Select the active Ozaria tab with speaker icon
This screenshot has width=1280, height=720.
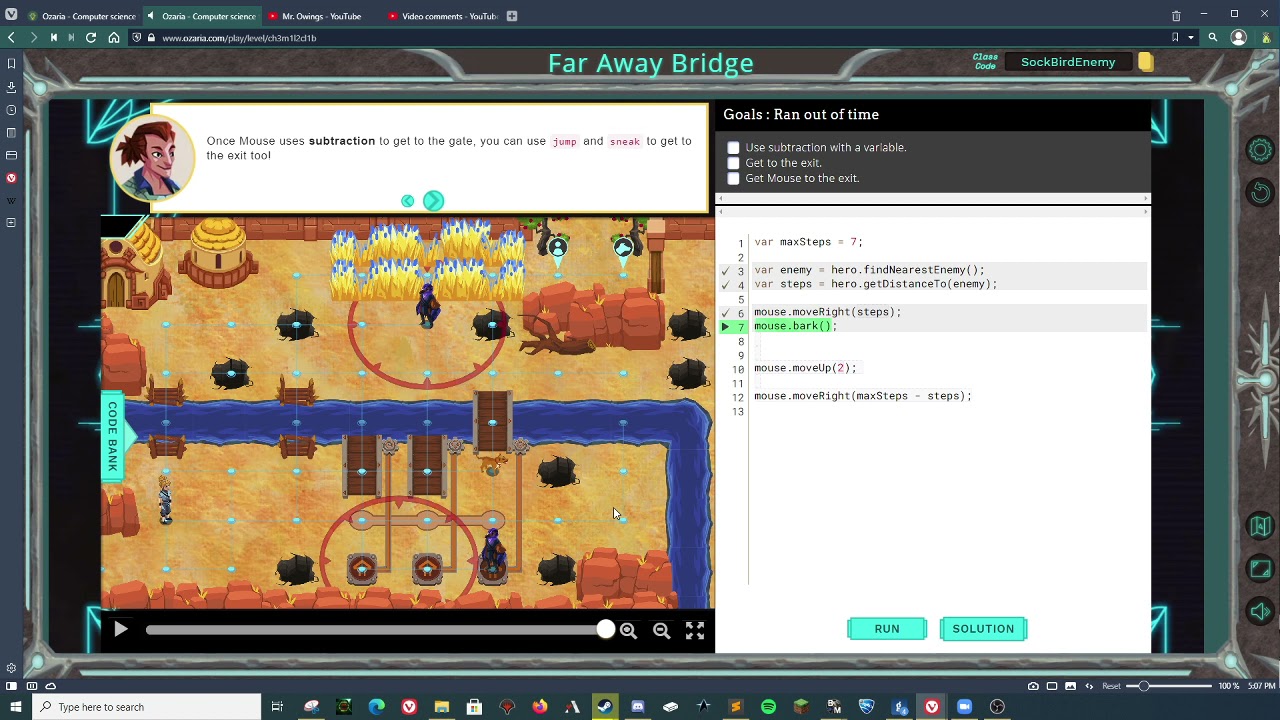click(201, 16)
